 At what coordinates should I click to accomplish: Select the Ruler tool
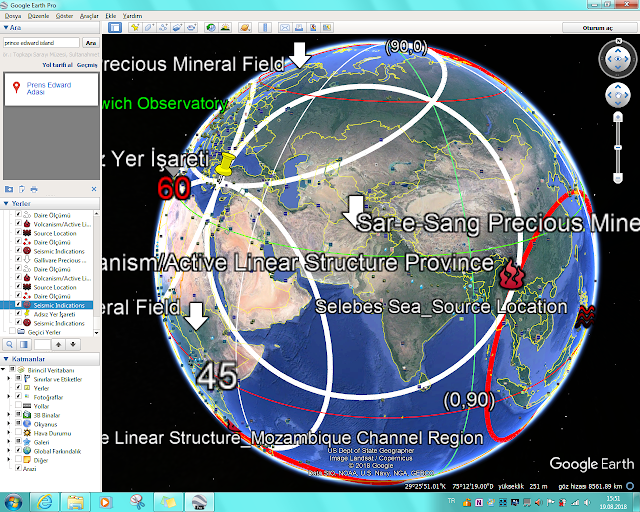pos(265,27)
